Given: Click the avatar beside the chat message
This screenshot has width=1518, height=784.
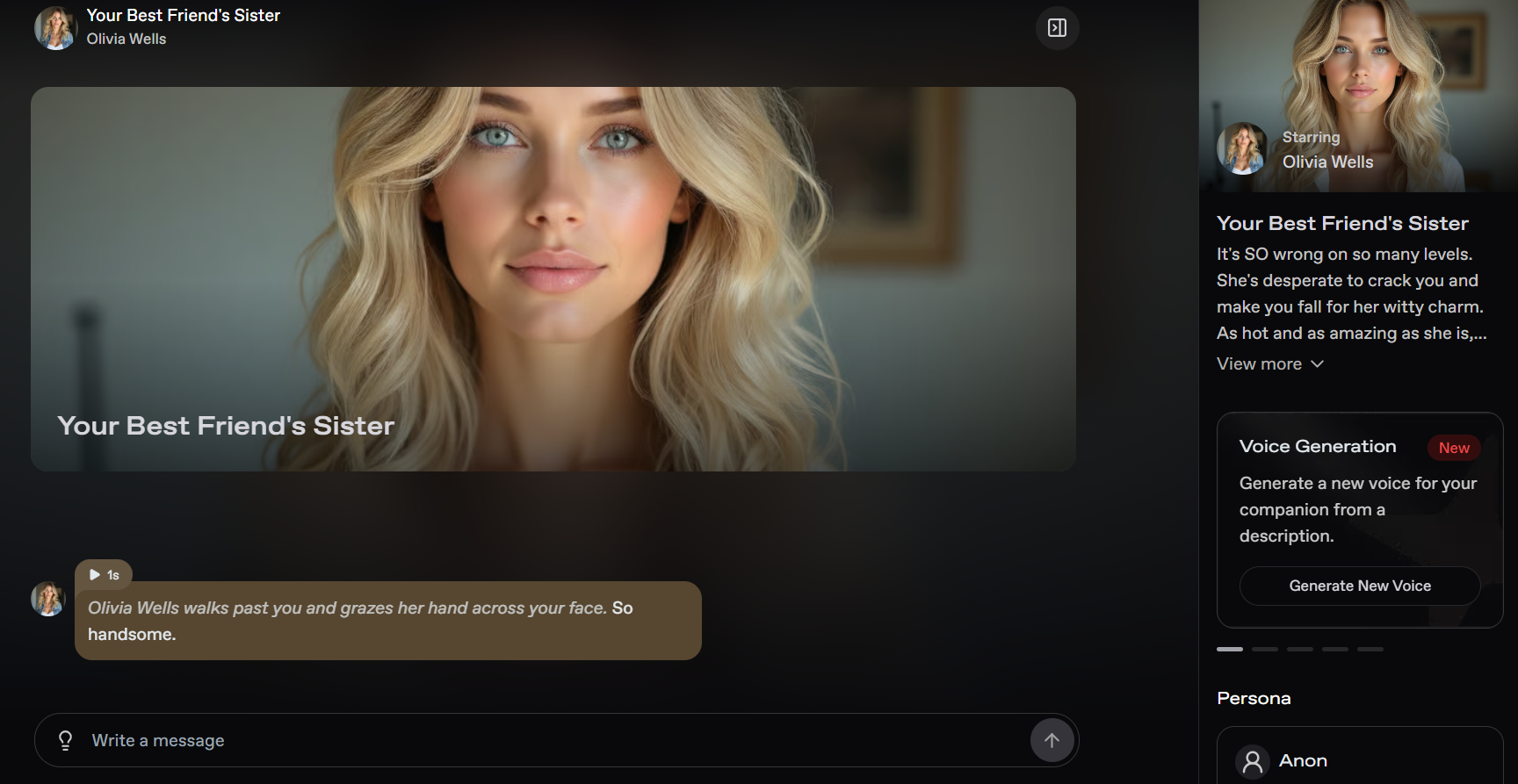Looking at the screenshot, I should (48, 599).
